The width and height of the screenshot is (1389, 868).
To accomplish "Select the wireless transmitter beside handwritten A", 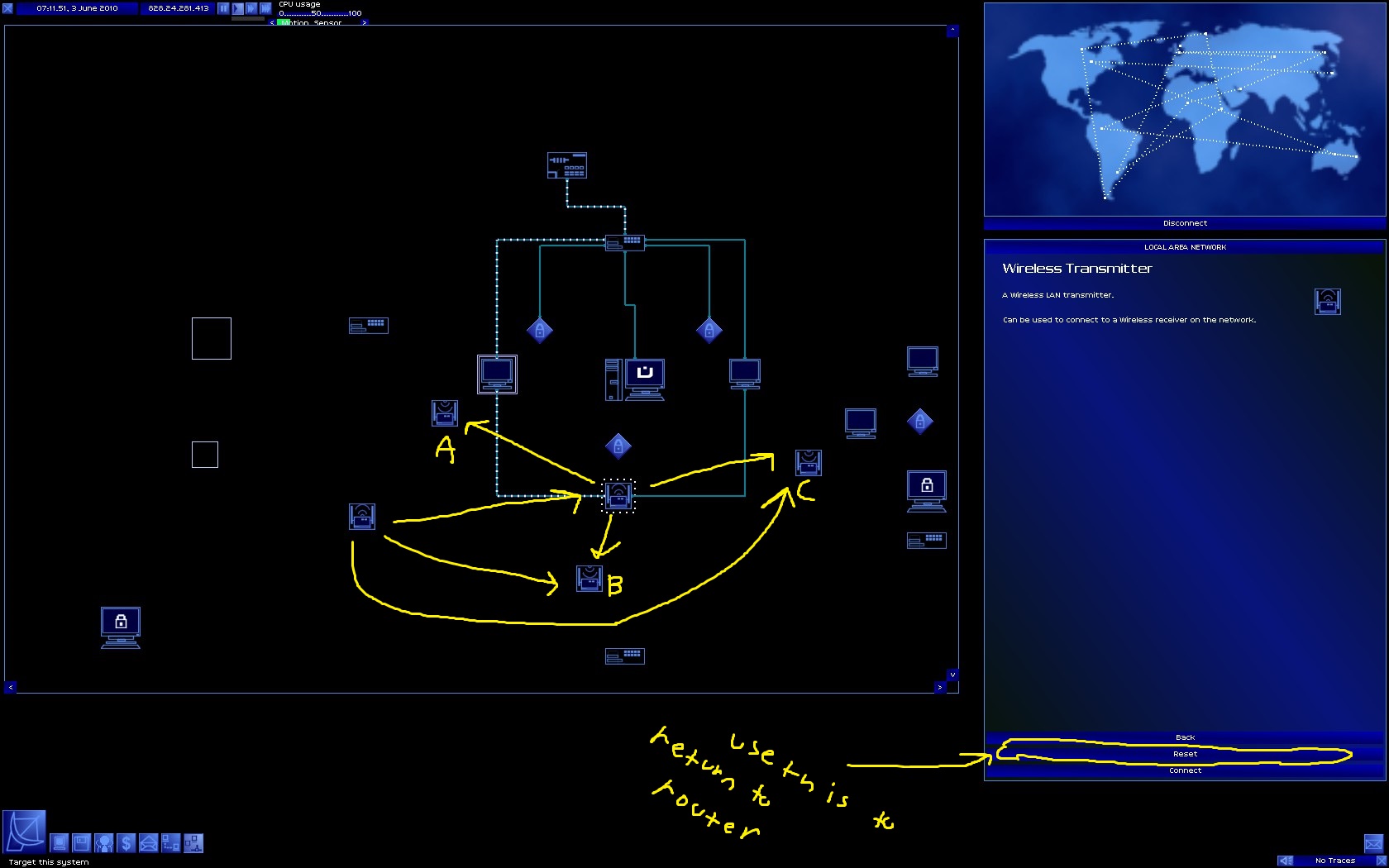I will click(445, 413).
